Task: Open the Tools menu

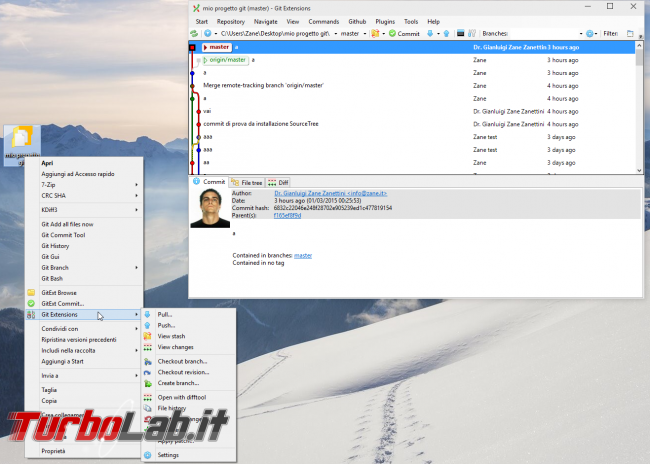Action: [411, 22]
